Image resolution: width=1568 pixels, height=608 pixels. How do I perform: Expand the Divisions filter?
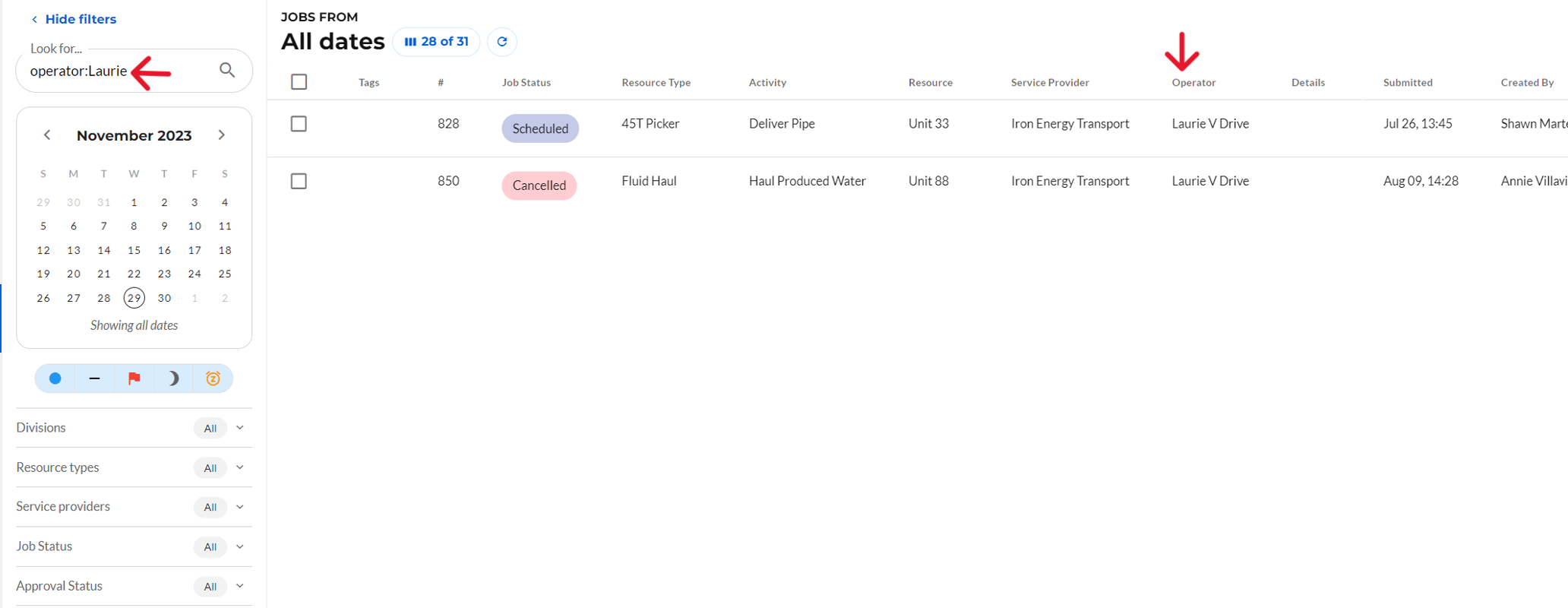click(x=134, y=428)
